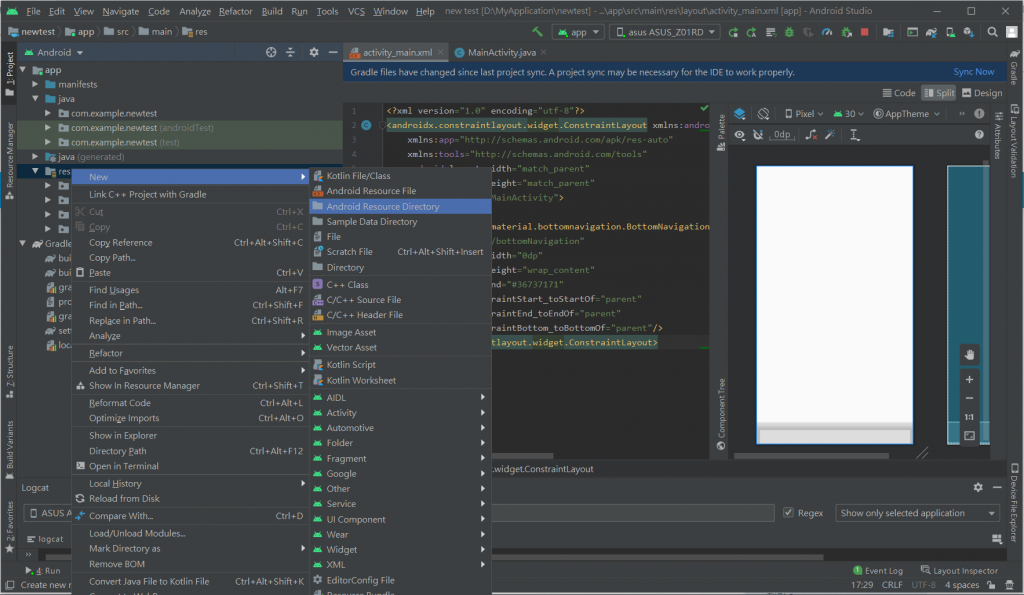The image size is (1024, 595).
Task: Click the red Stop button in toolbar
Action: 864,32
